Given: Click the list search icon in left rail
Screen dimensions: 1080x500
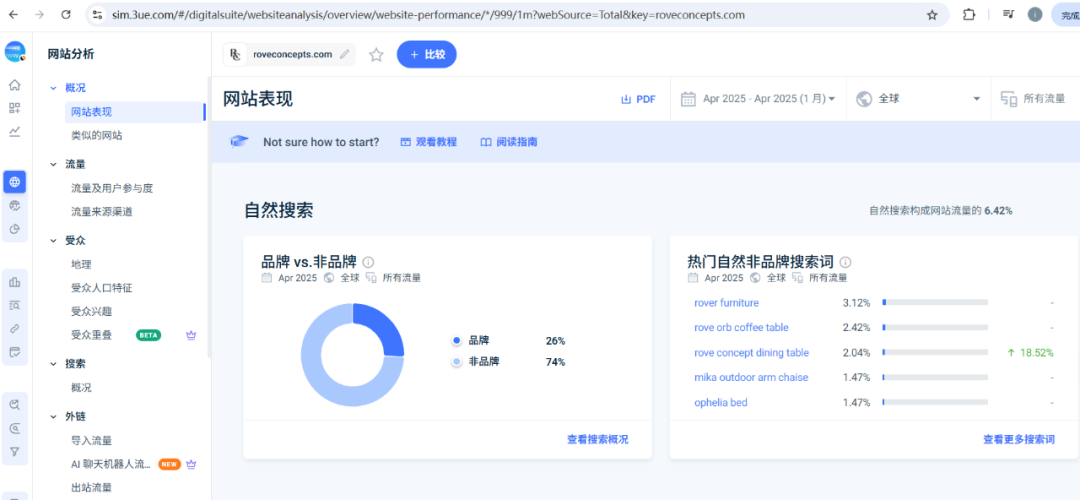Looking at the screenshot, I should point(14,305).
